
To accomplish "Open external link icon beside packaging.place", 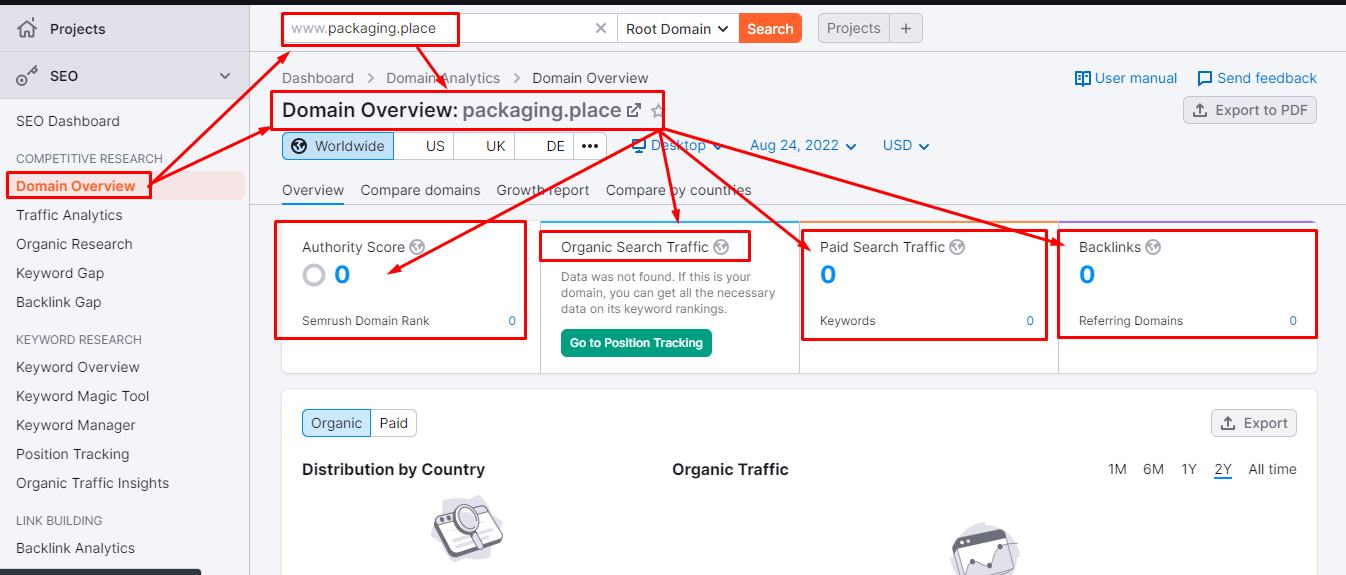I will click(x=634, y=110).
